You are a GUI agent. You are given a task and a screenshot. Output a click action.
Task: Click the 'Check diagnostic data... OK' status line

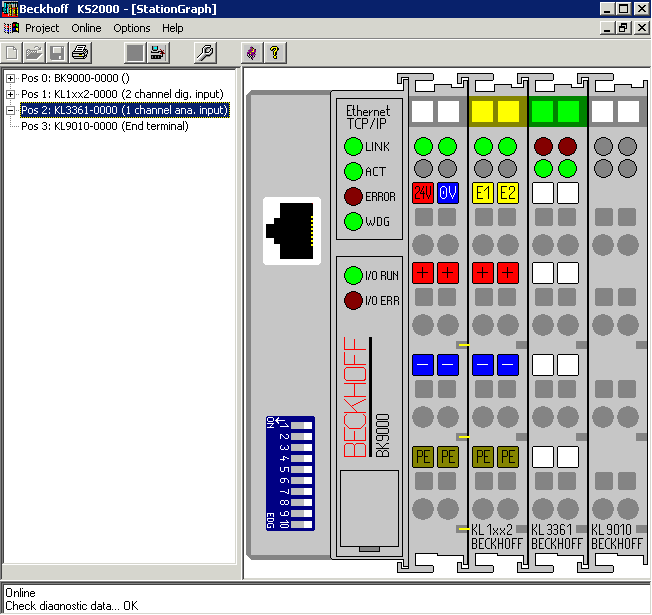[x=72, y=606]
